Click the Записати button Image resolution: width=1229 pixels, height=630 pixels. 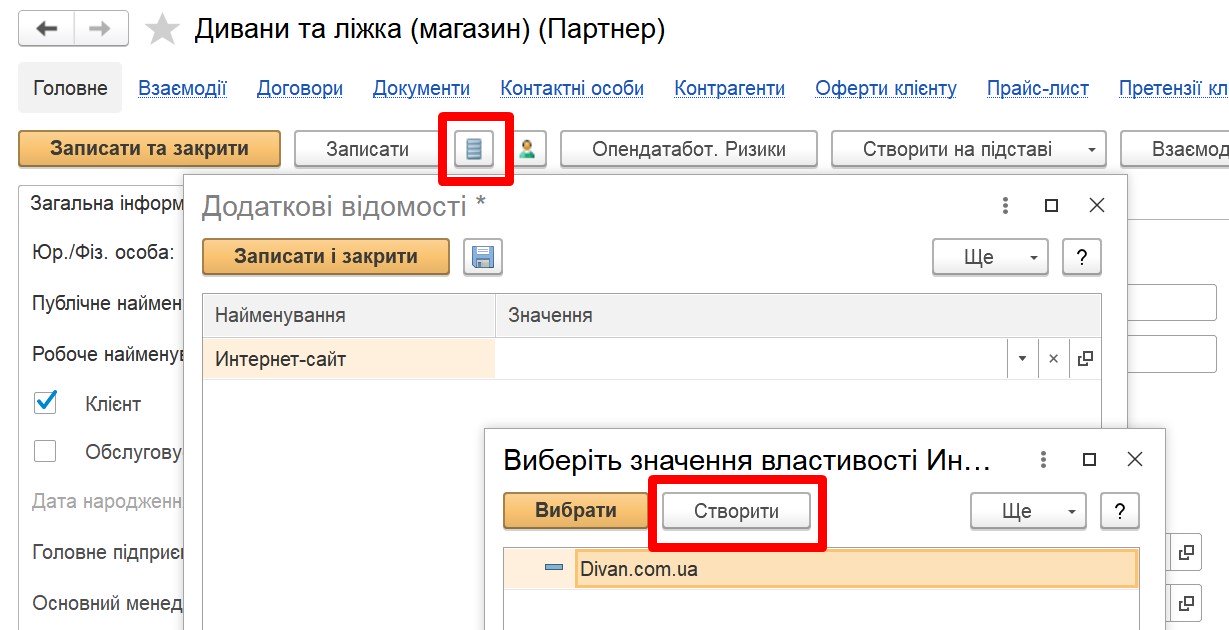pos(368,149)
